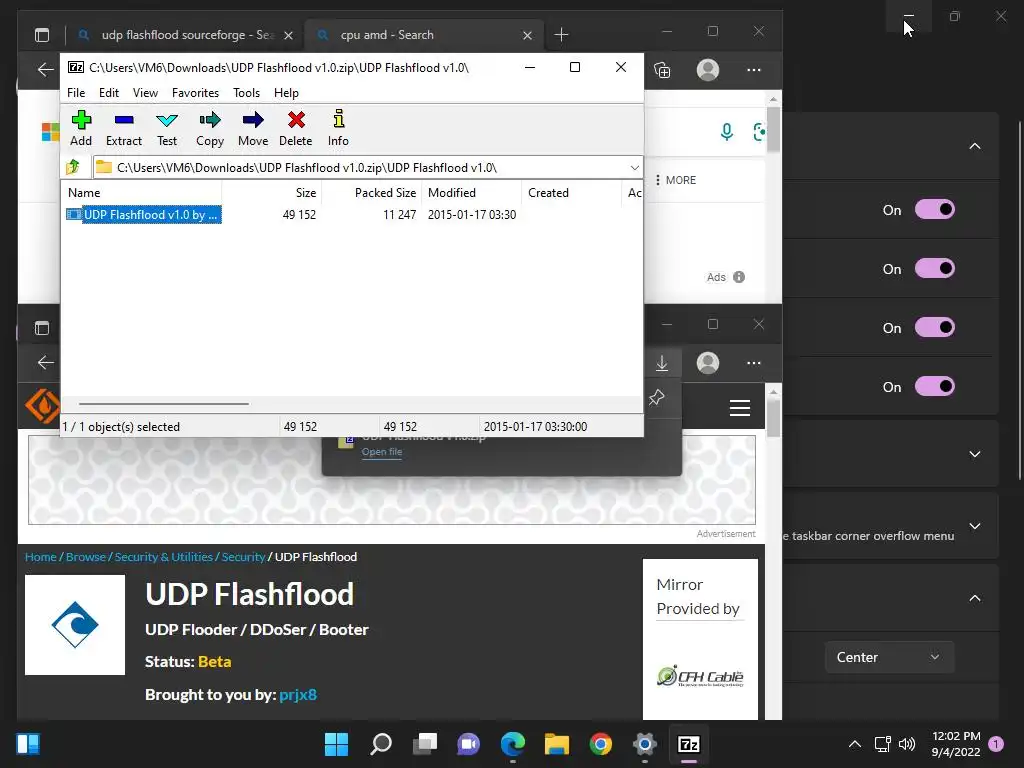
Task: Open the SourceForge hamburger menu
Action: pos(739,408)
